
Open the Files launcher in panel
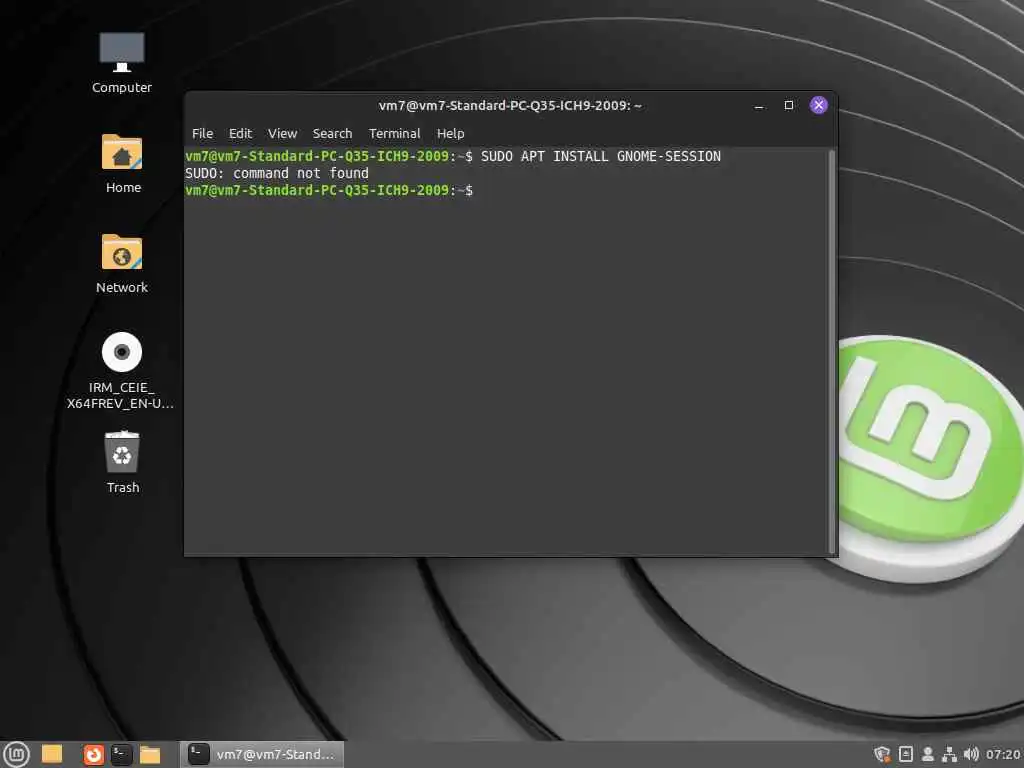[x=150, y=754]
